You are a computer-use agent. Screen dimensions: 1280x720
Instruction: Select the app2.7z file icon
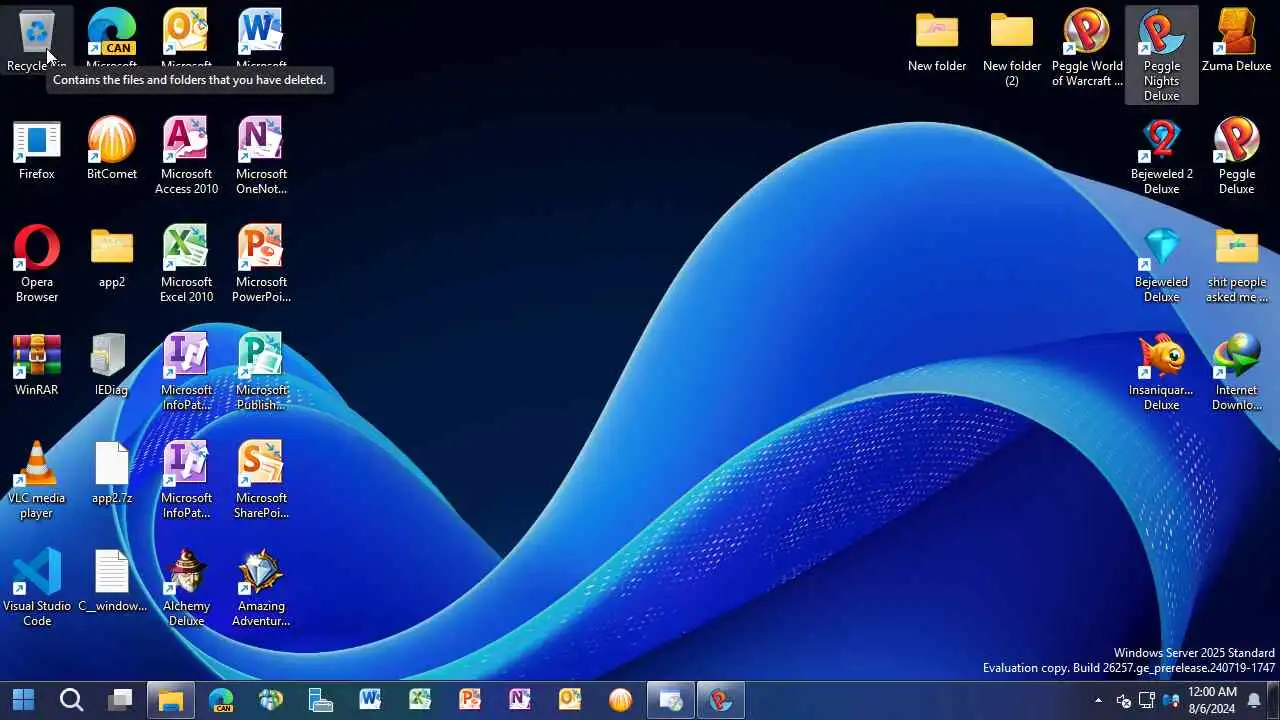coord(112,474)
